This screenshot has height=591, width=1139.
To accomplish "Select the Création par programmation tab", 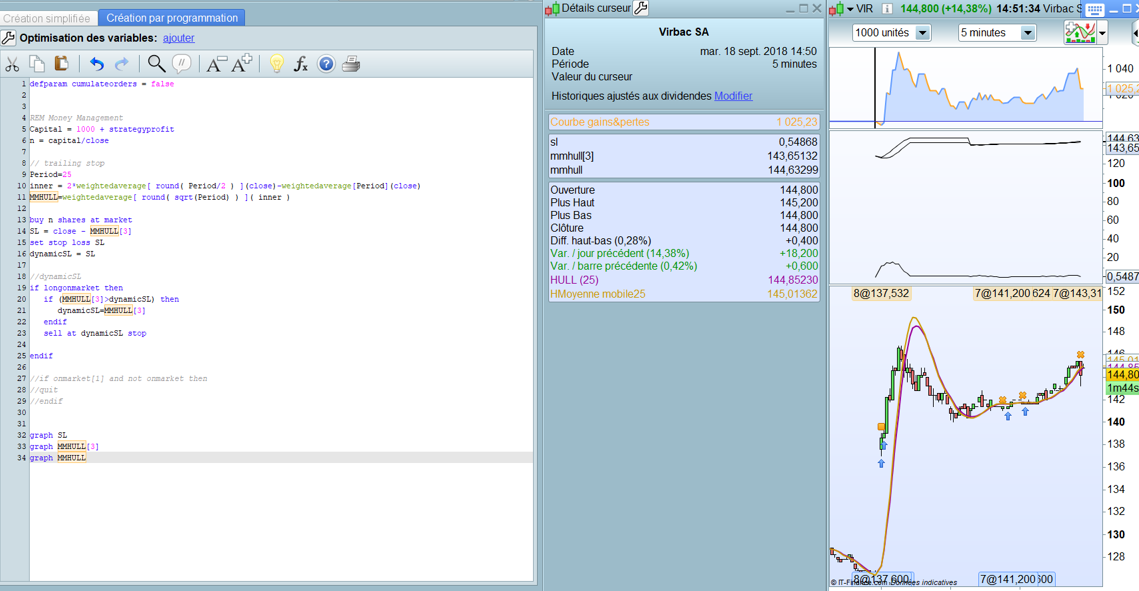I will click(172, 18).
